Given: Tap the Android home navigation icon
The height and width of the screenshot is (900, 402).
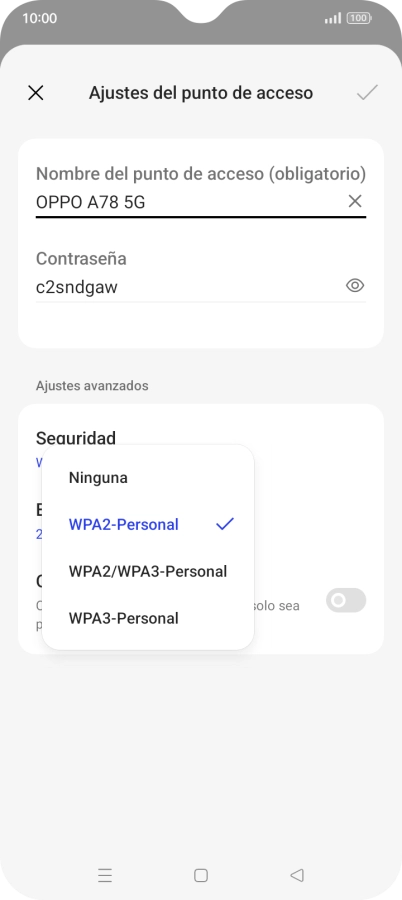Looking at the screenshot, I should (201, 875).
